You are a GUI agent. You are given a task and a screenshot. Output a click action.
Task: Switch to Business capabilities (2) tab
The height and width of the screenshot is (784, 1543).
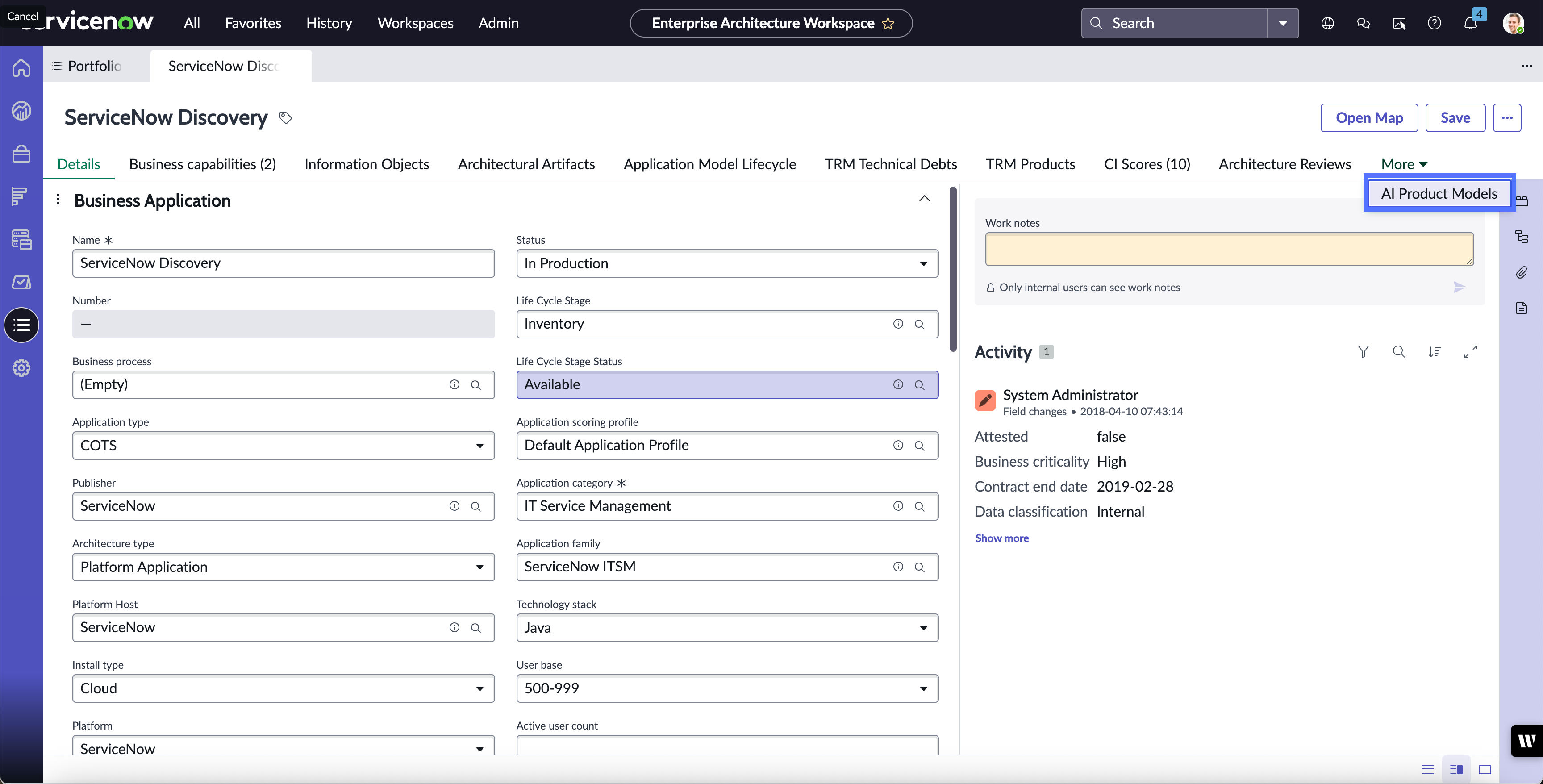(202, 164)
